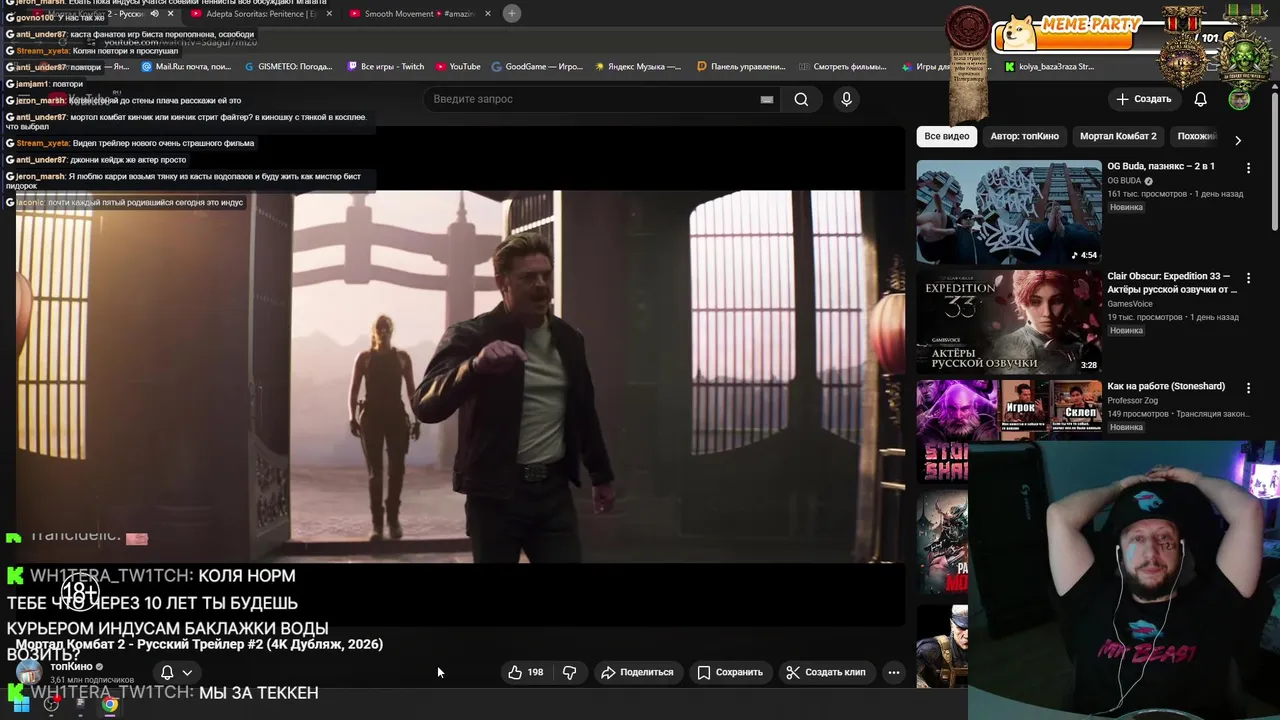1280x720 pixels.
Task: Open options menu for OG Buda video
Action: [x=1248, y=167]
